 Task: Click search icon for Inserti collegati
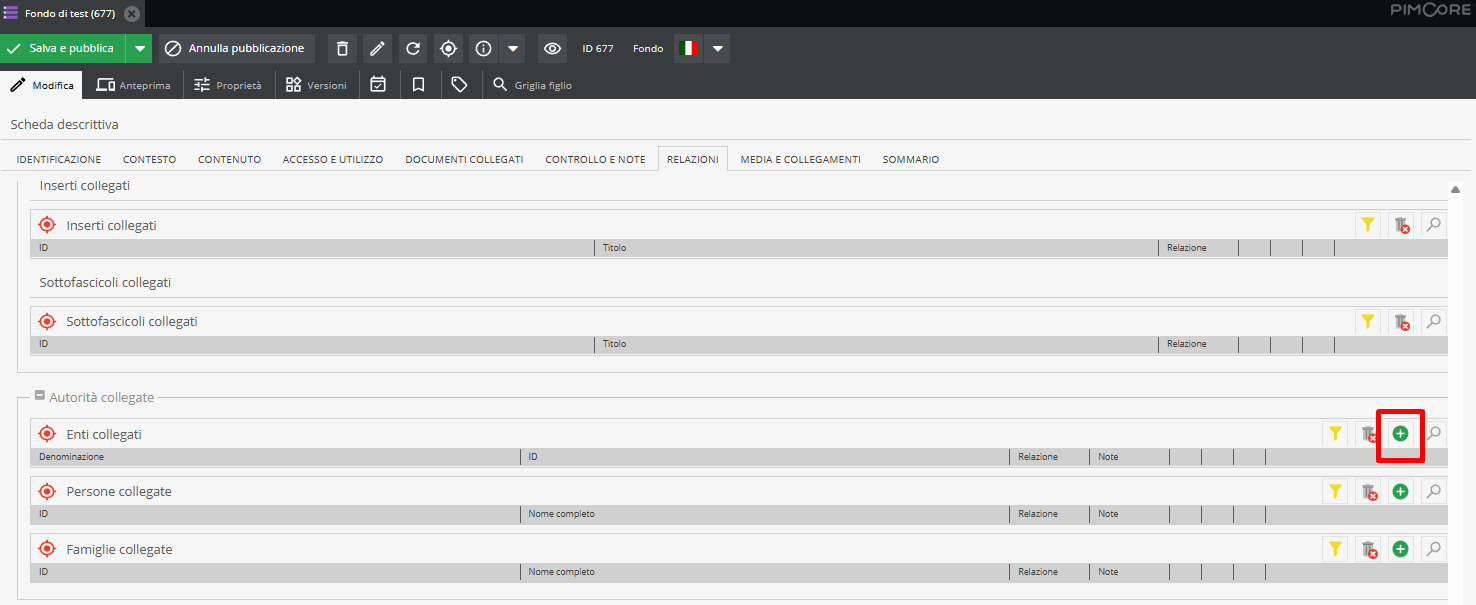[x=1434, y=225]
